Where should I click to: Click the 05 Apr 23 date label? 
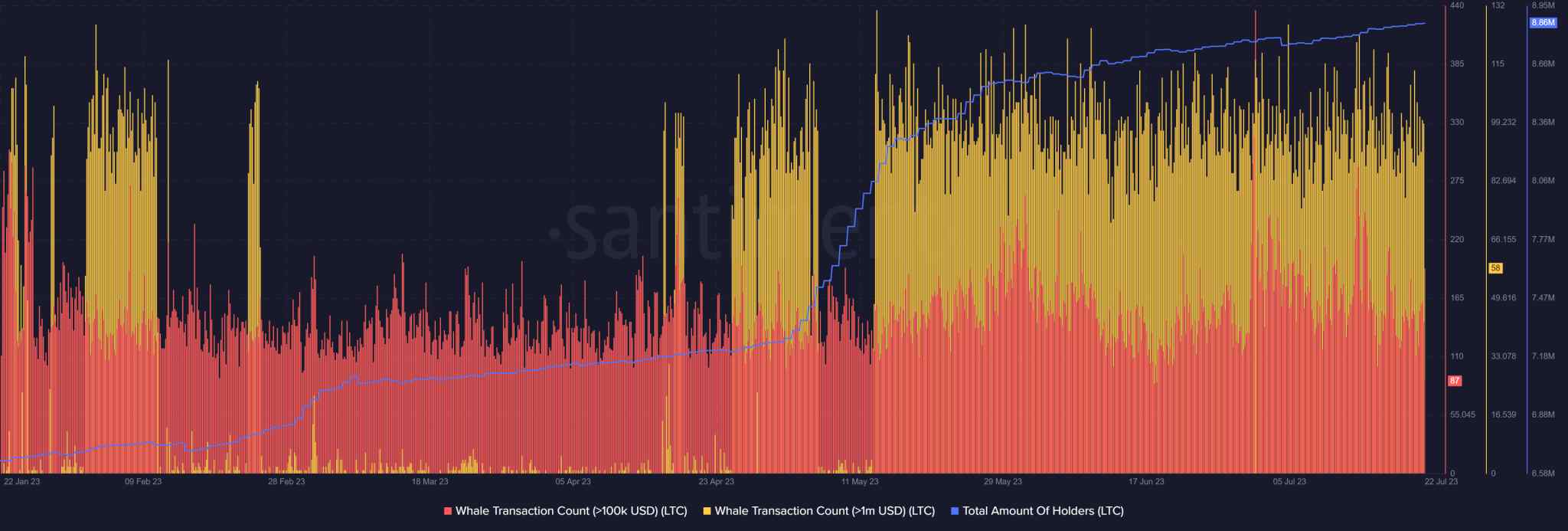click(573, 482)
